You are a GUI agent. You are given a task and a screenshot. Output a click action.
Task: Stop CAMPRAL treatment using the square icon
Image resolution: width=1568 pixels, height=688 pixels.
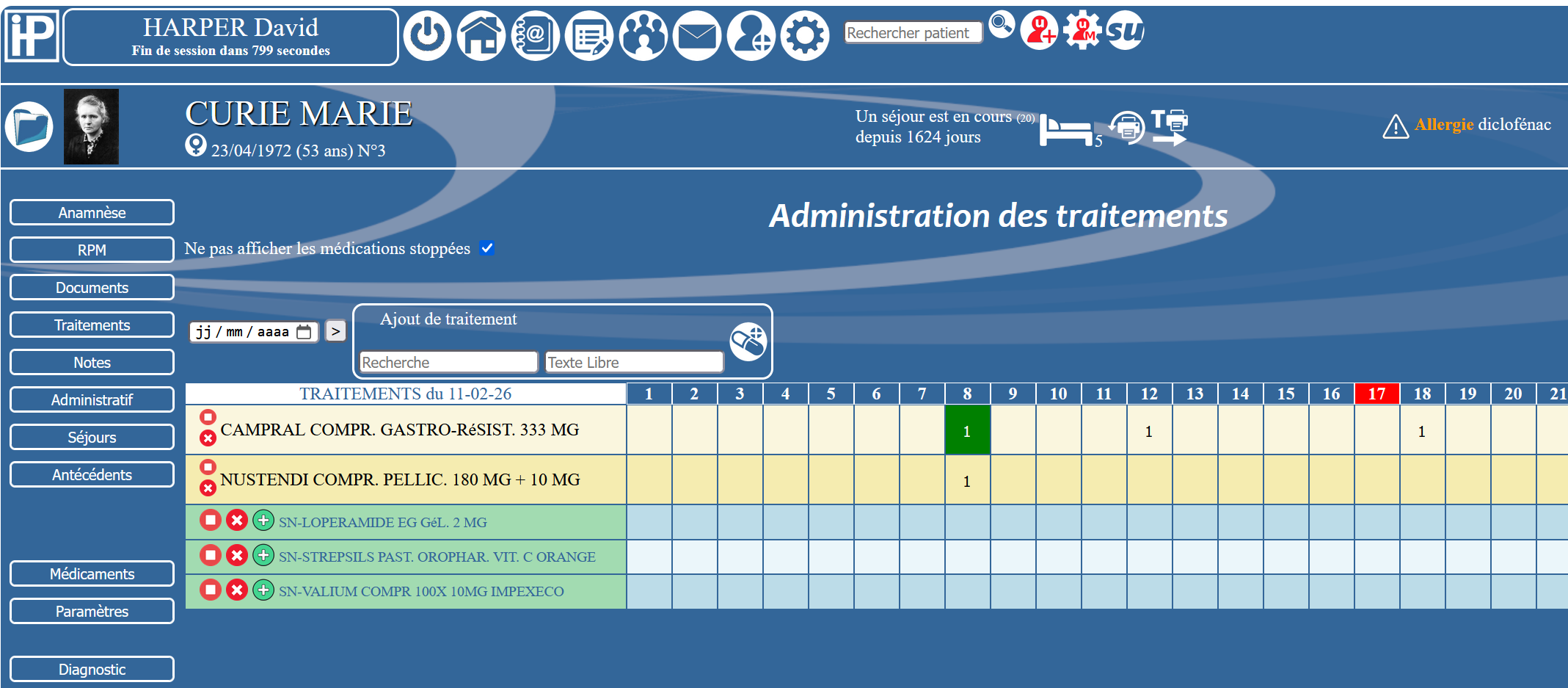pyautogui.click(x=208, y=417)
